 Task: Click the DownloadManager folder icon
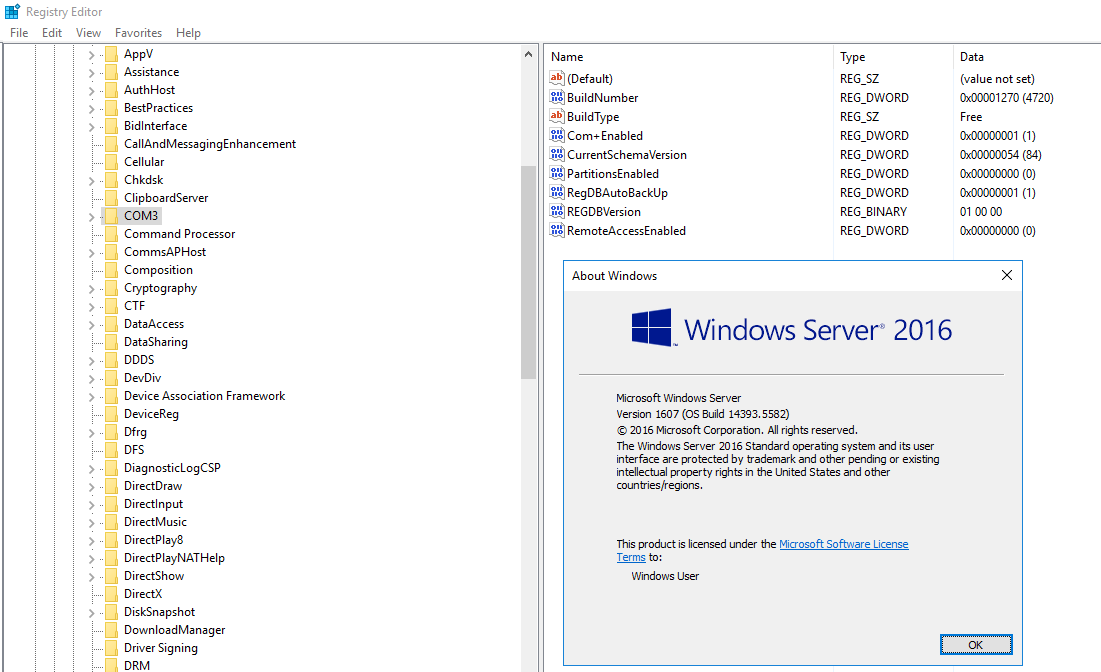point(111,630)
